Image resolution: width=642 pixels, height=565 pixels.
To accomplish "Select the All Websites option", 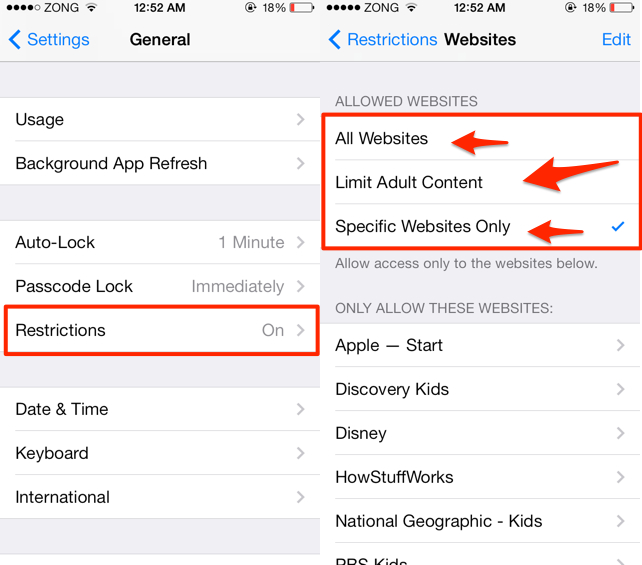I will coord(481,138).
